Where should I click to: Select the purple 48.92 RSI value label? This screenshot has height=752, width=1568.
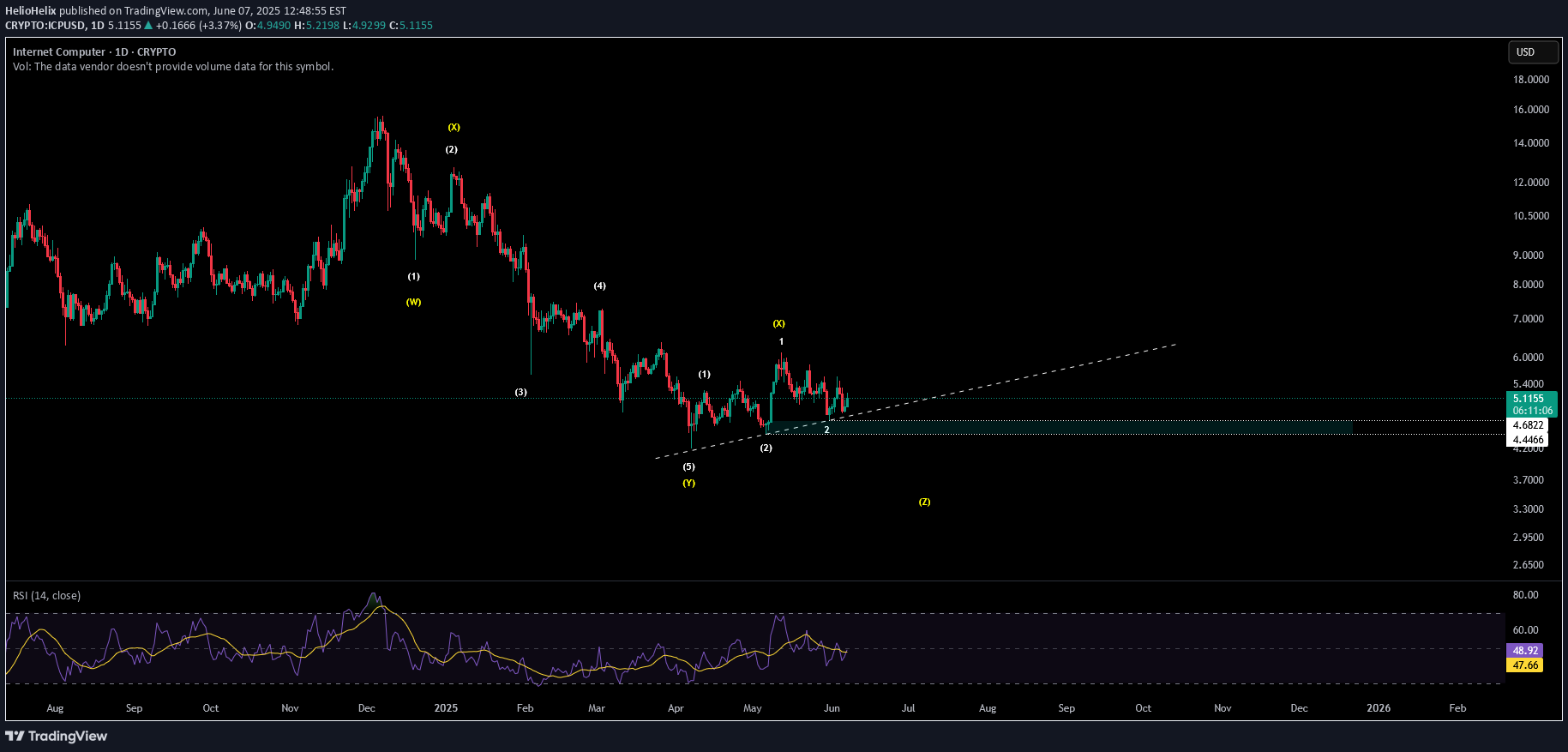1524,651
